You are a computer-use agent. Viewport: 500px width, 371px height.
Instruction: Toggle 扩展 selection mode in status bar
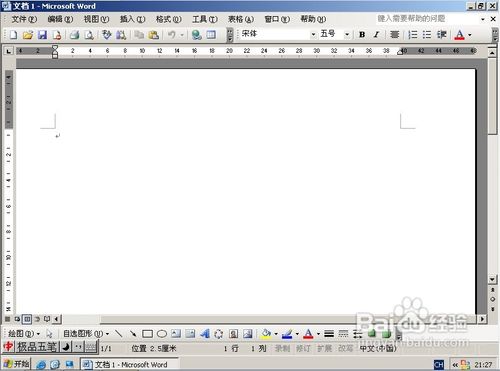tap(324, 348)
